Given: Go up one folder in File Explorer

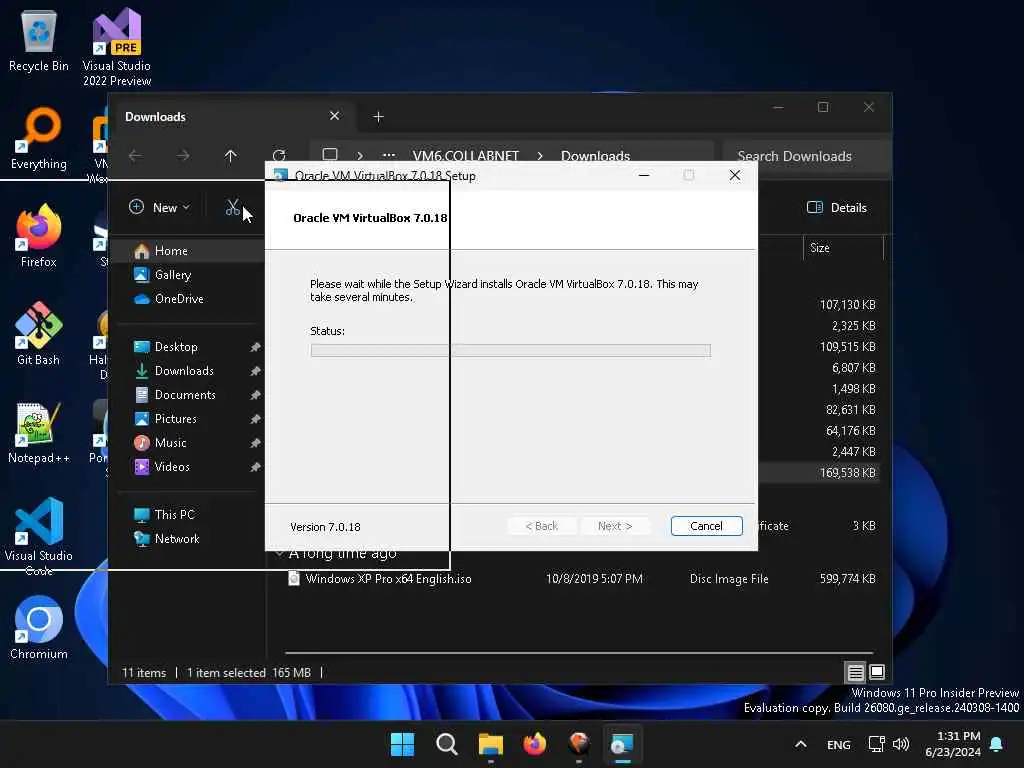Looking at the screenshot, I should click(x=231, y=156).
